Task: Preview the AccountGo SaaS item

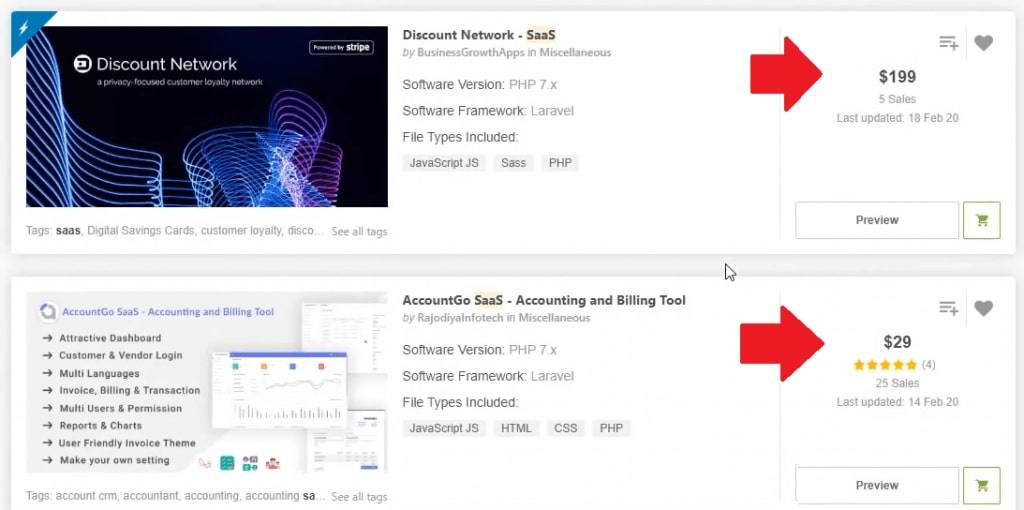Action: point(877,485)
